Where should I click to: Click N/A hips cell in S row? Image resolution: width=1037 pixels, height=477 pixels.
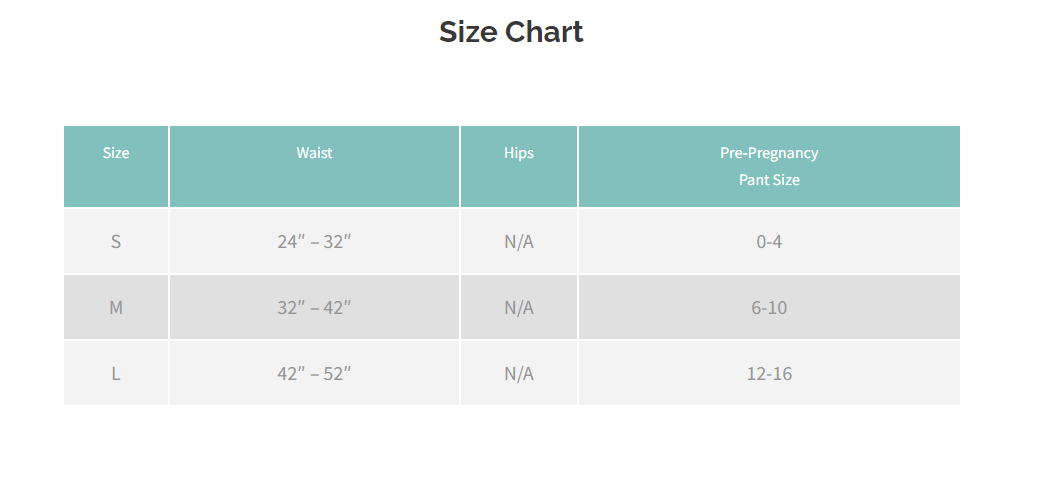click(x=519, y=241)
